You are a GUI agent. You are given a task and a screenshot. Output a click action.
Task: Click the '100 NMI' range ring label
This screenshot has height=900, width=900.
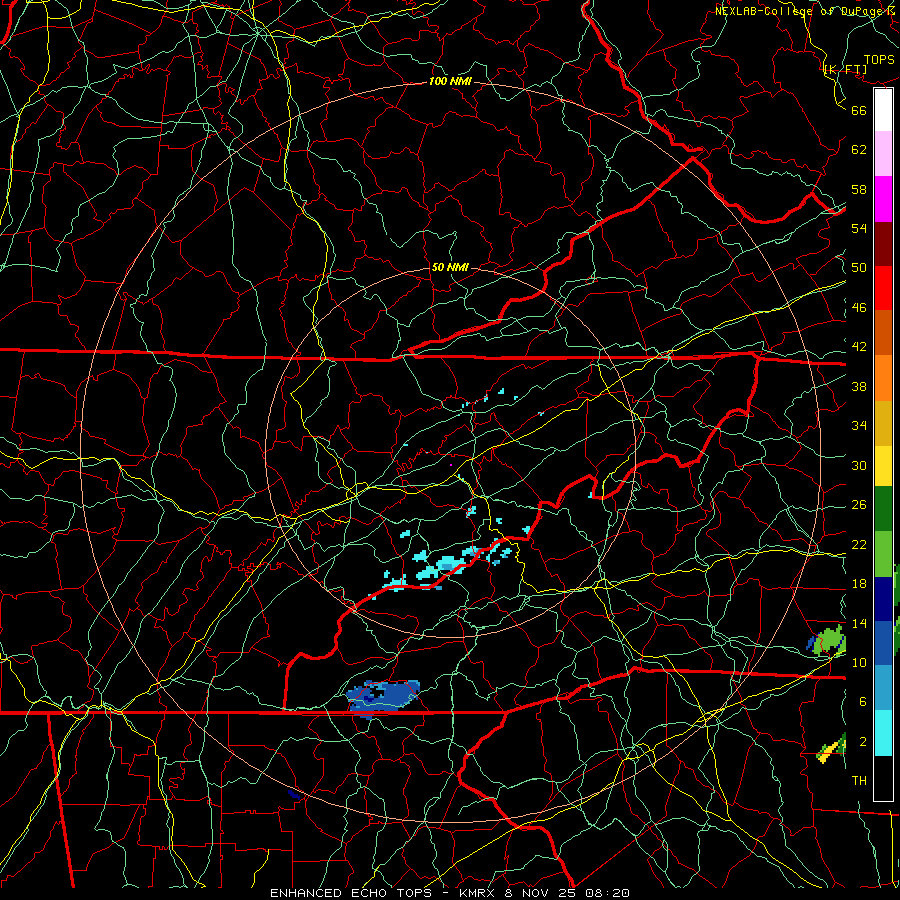tap(450, 81)
